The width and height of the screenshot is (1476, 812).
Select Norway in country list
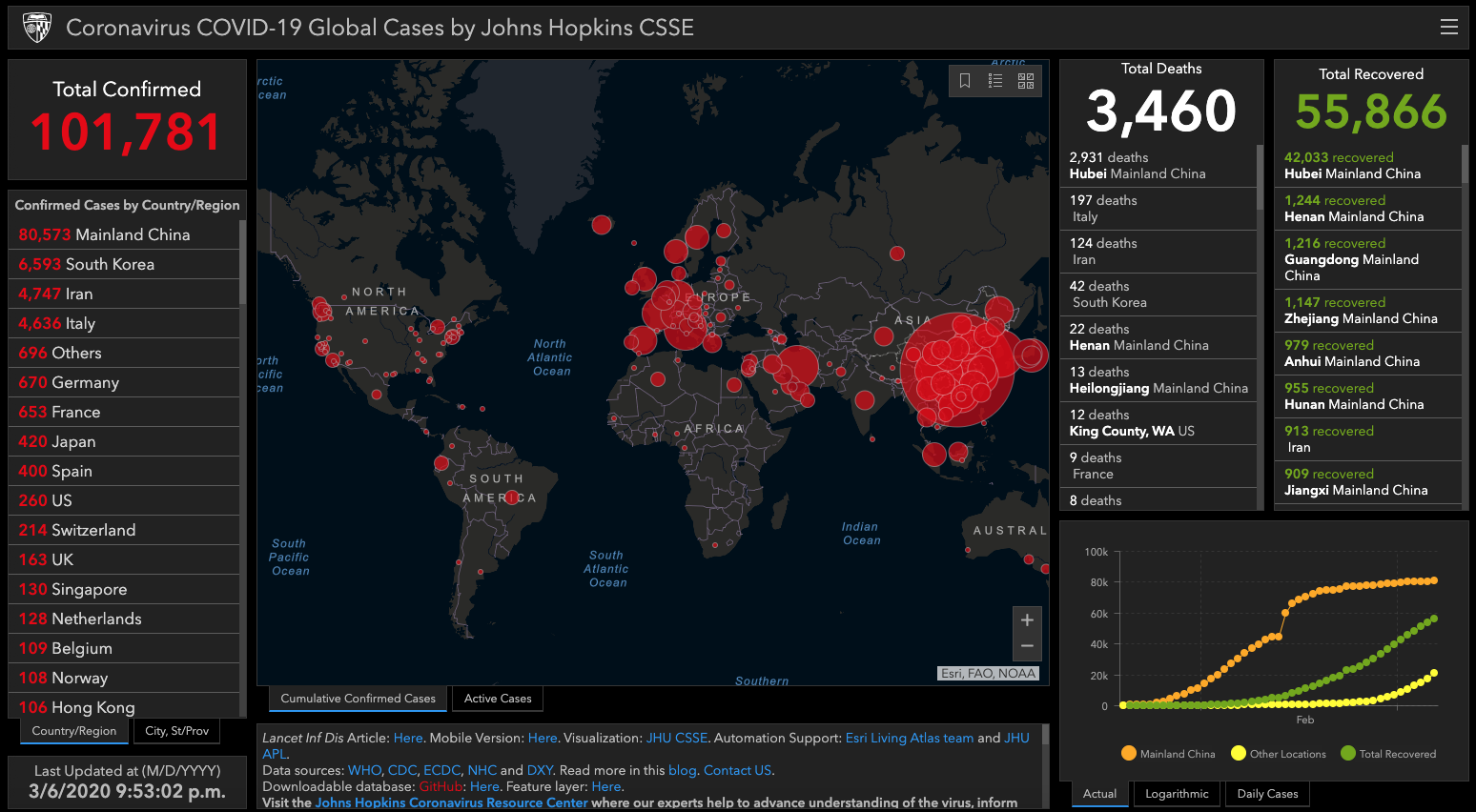[x=124, y=678]
